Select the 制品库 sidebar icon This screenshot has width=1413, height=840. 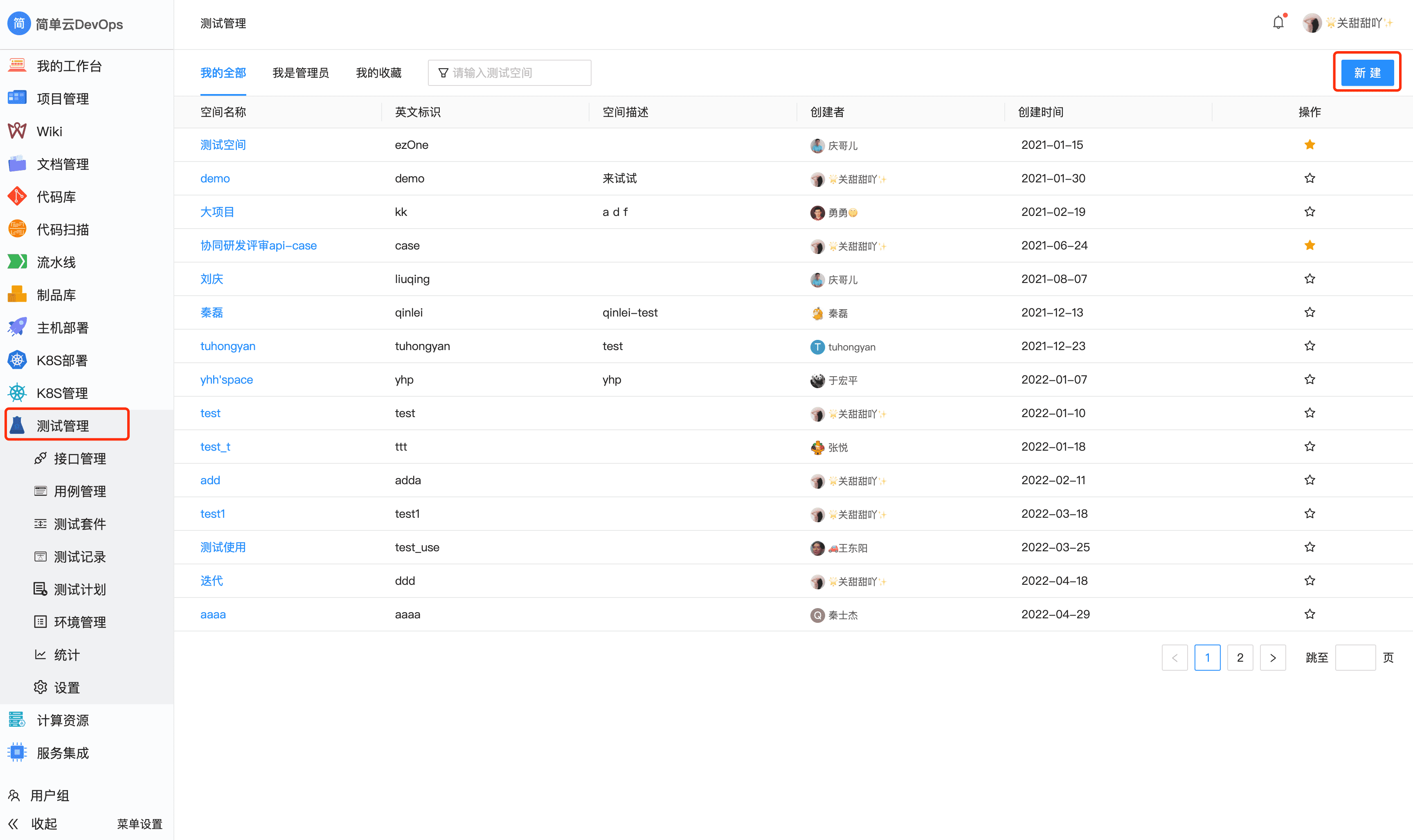16,294
